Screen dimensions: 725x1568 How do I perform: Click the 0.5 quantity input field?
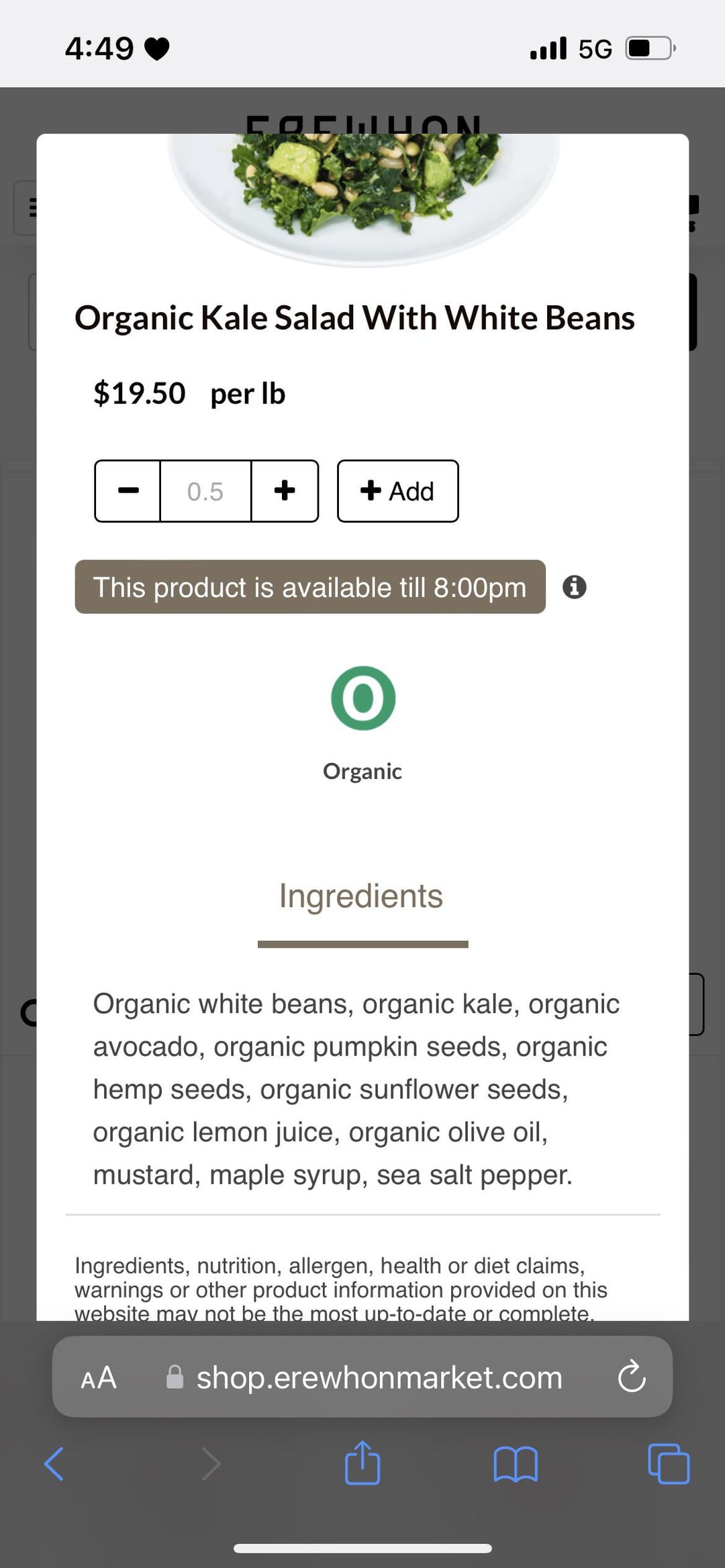205,491
